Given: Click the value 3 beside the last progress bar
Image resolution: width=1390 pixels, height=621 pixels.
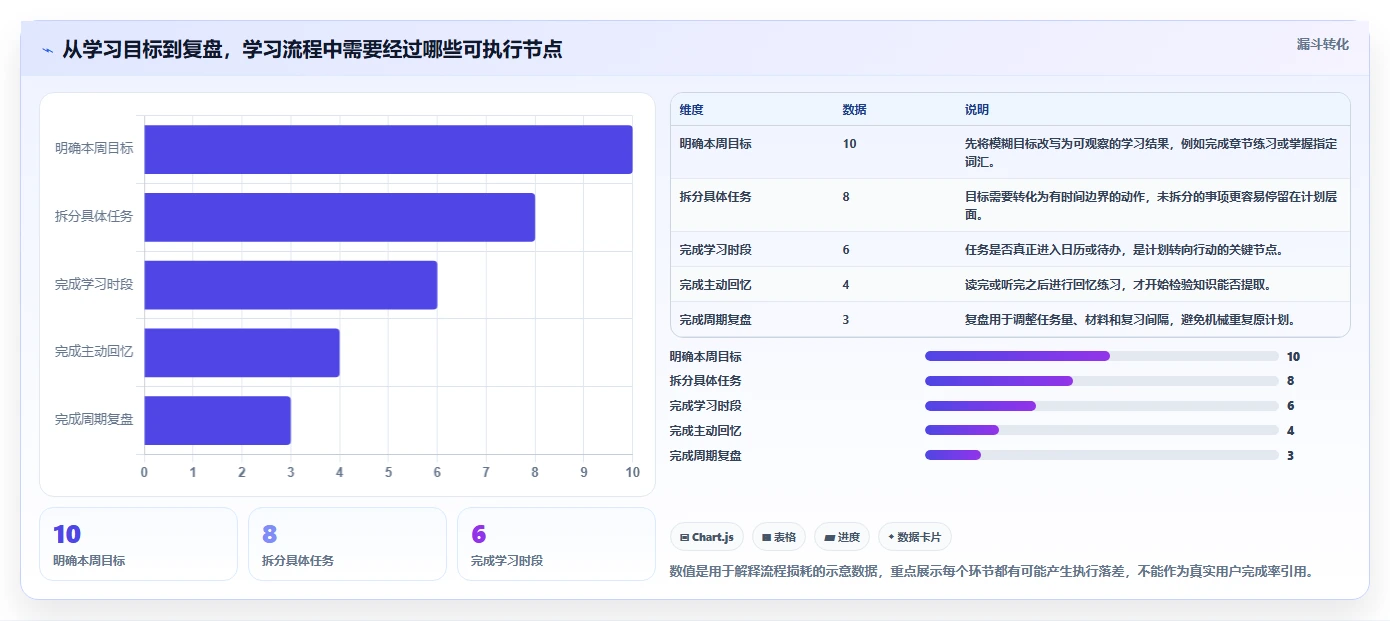Looking at the screenshot, I should (1290, 455).
